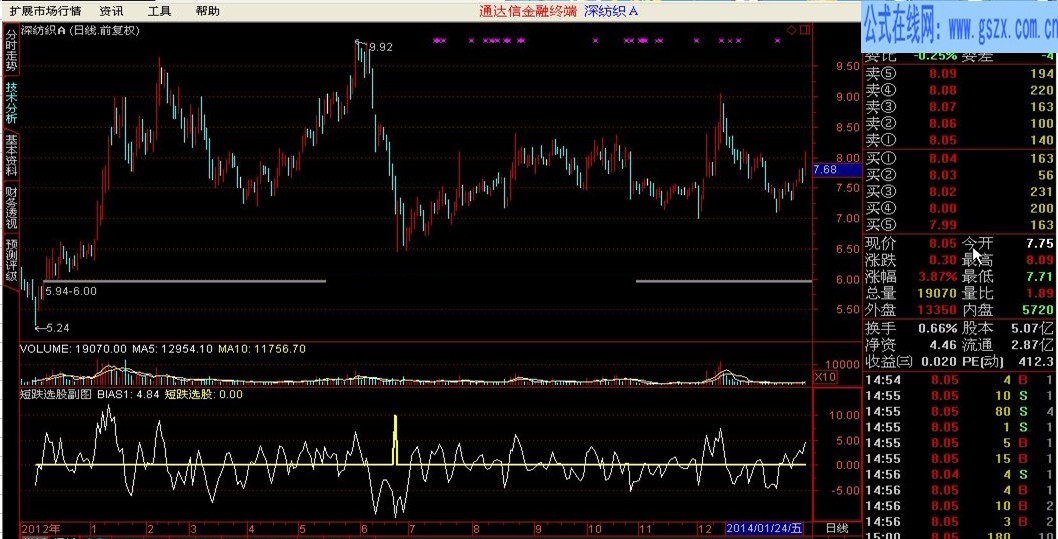1058x539 pixels.
Task: Click the 总量 19070 value
Action: point(937,293)
